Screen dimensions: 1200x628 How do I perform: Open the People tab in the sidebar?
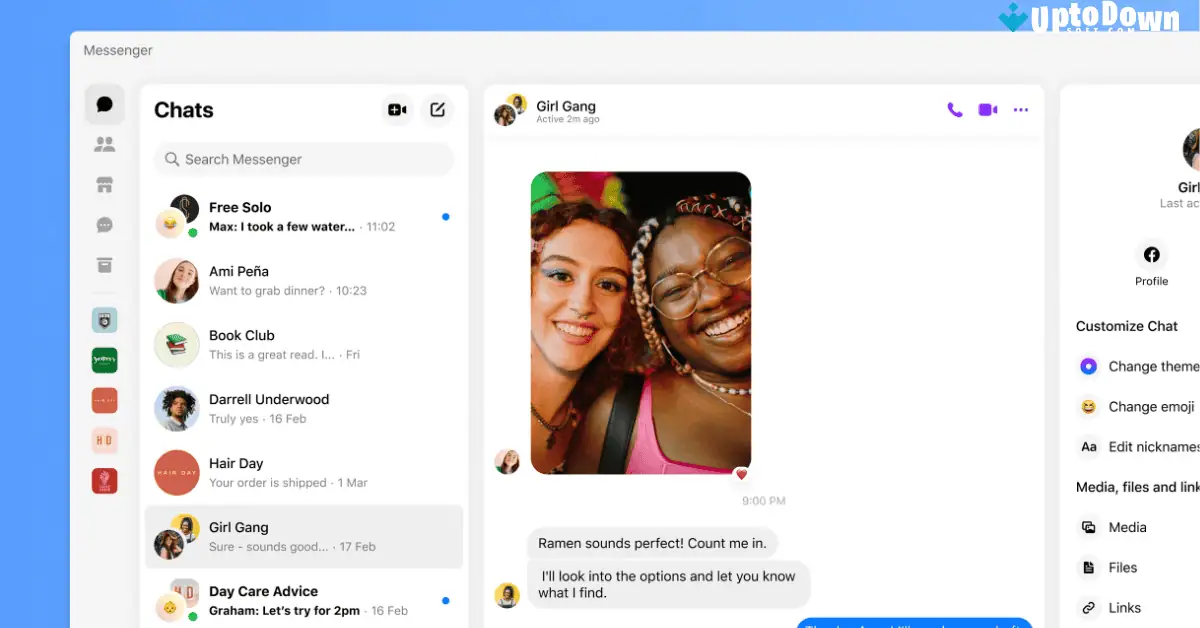(104, 143)
